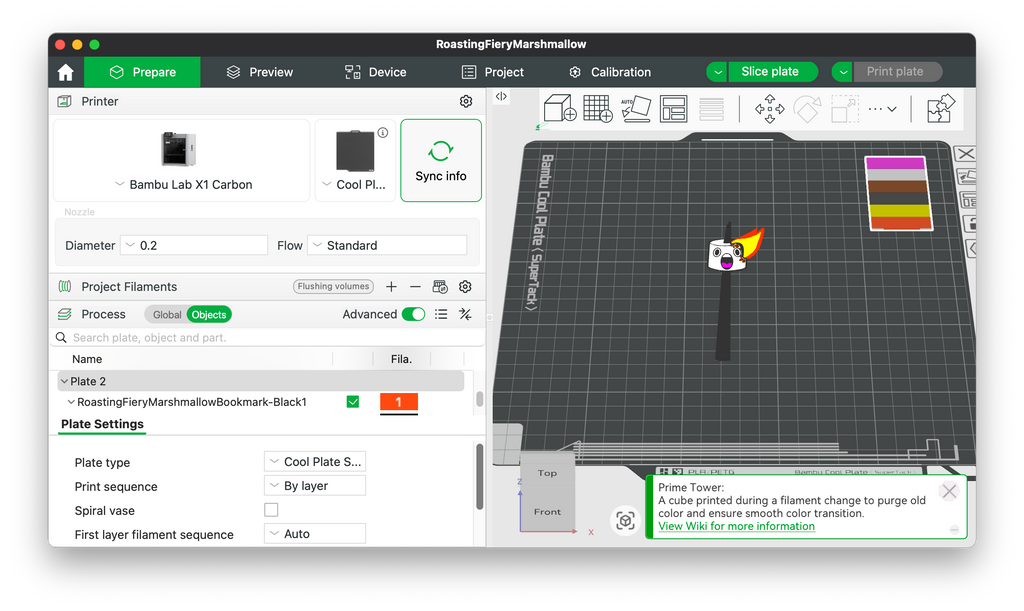Uncheck the RoastingFieryMarshmallowBookmark-Black1 printable checkbox
The width and height of the screenshot is (1024, 611).
click(353, 401)
